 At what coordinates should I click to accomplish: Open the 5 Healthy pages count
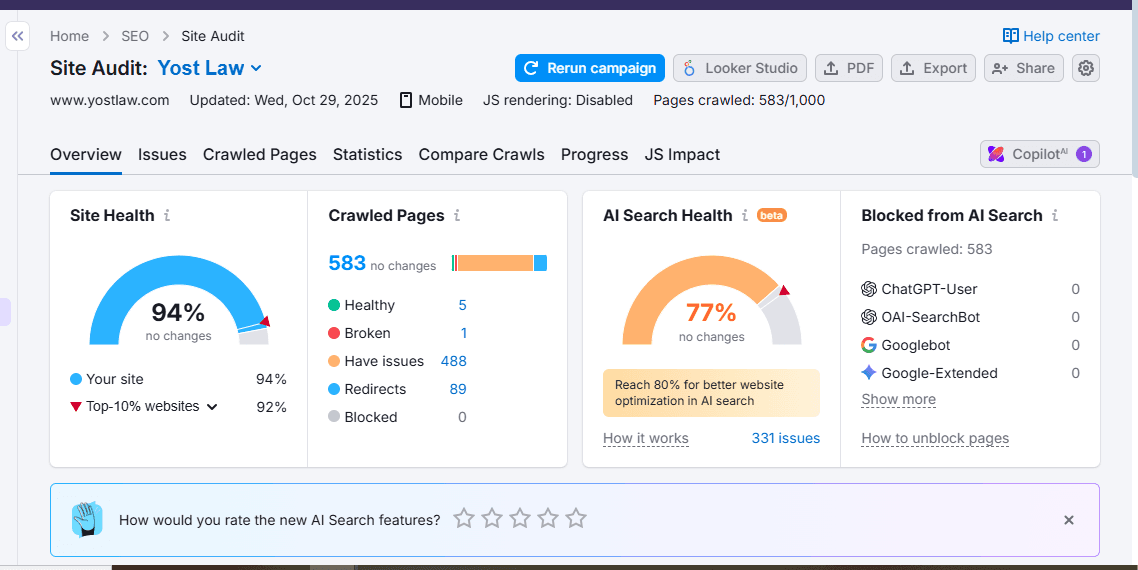tap(462, 305)
